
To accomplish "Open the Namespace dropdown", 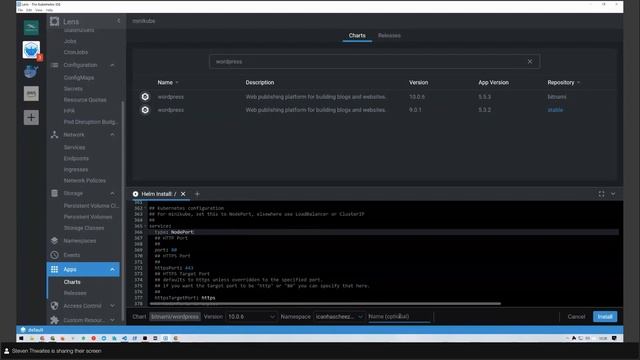I will [339, 317].
